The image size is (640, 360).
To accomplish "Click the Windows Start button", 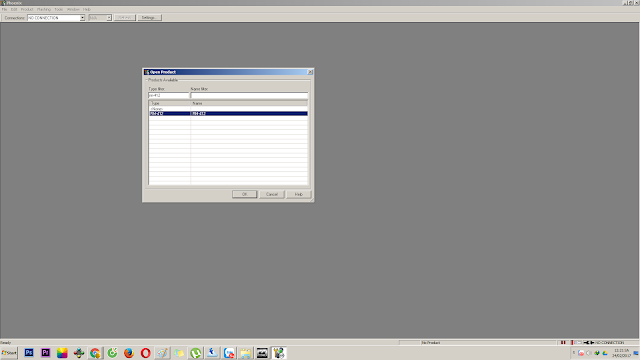I will click(x=9, y=353).
